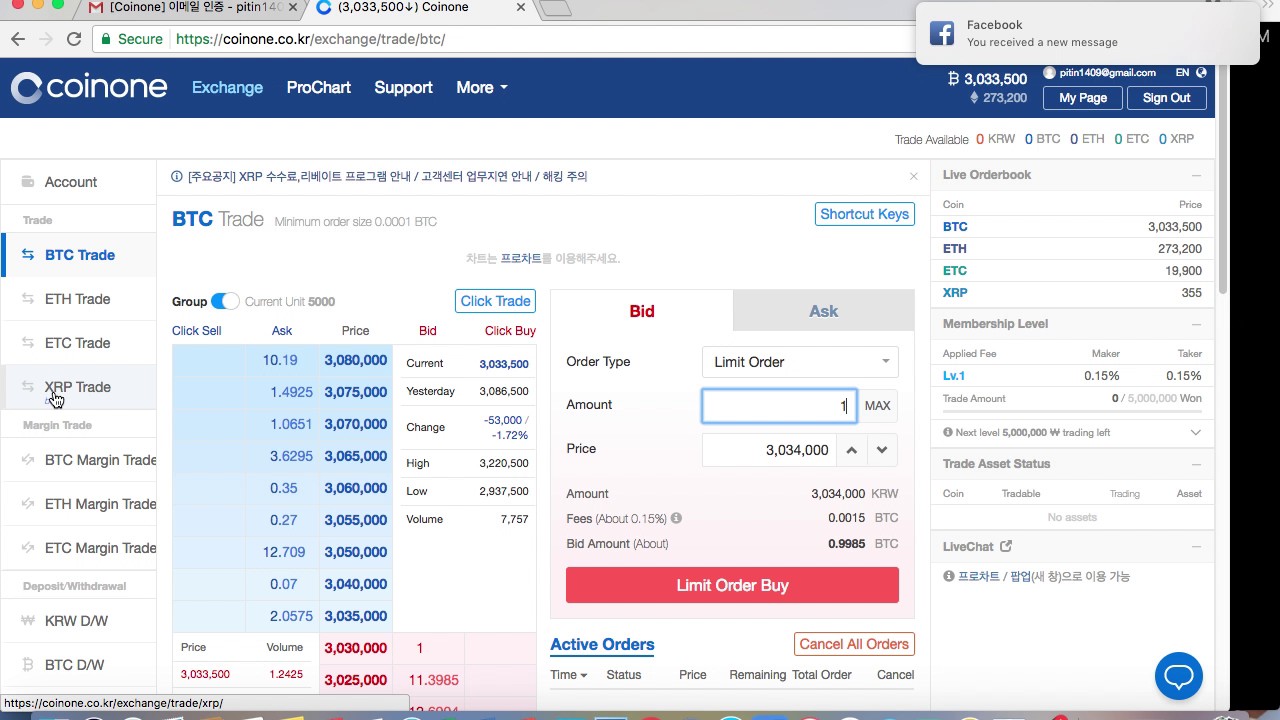Collapse the Membership Level panel
This screenshot has width=1280, height=720.
pos(1196,324)
